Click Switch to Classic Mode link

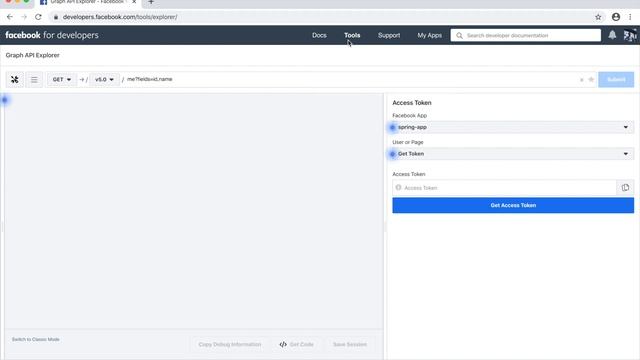point(36,340)
